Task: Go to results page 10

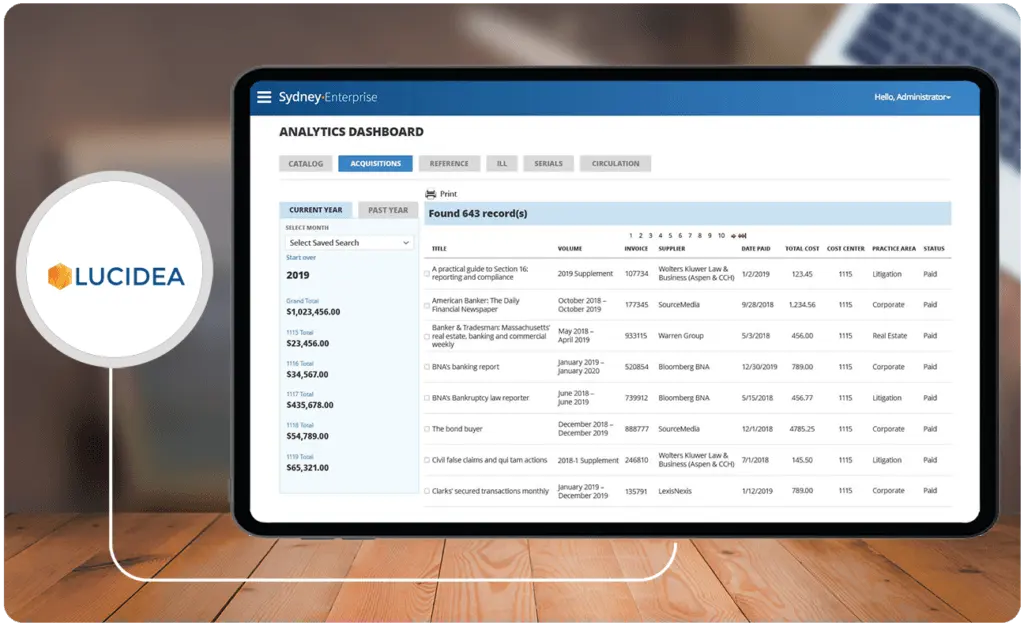Action: [722, 236]
